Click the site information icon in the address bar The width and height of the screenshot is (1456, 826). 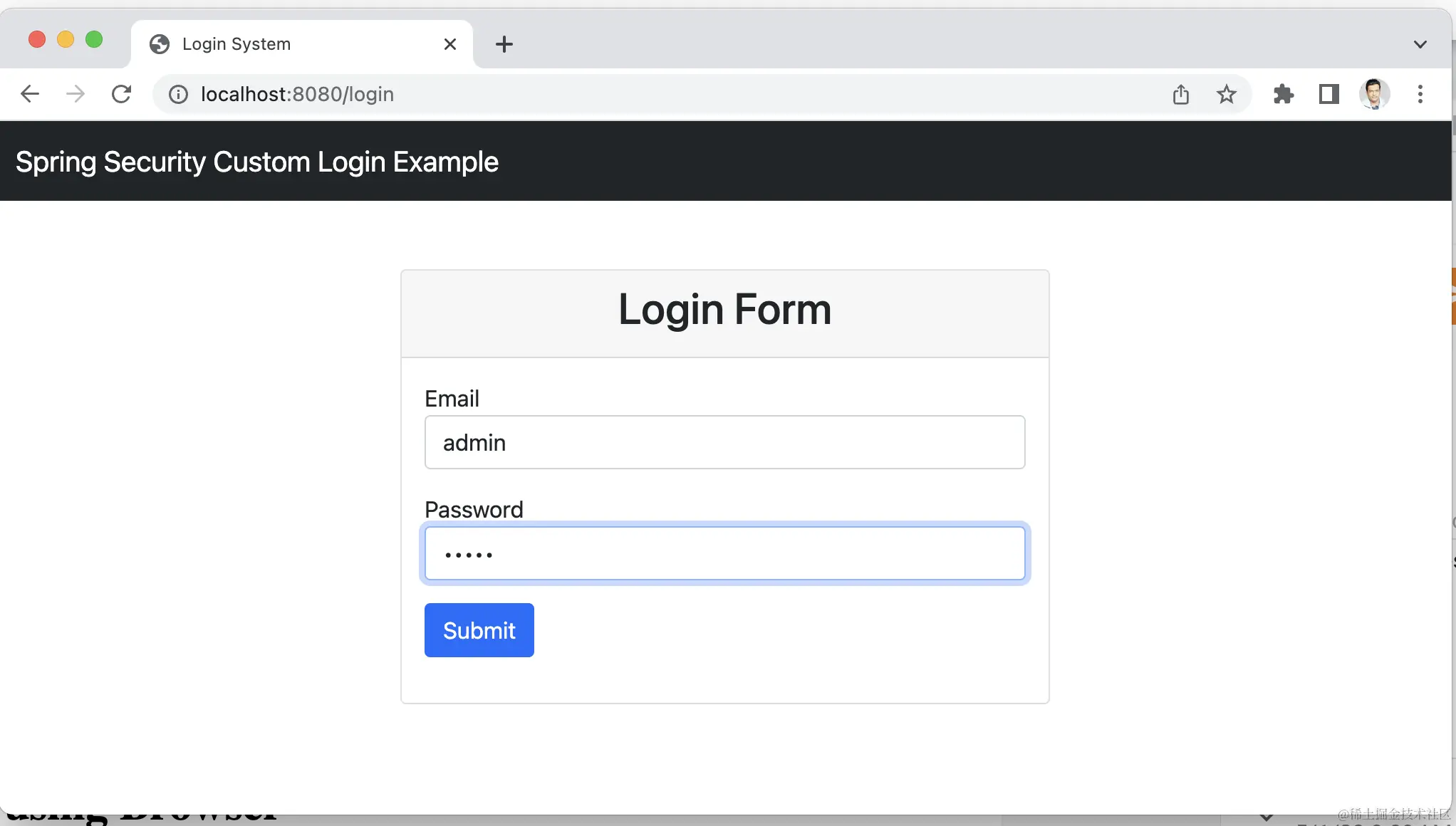177,94
